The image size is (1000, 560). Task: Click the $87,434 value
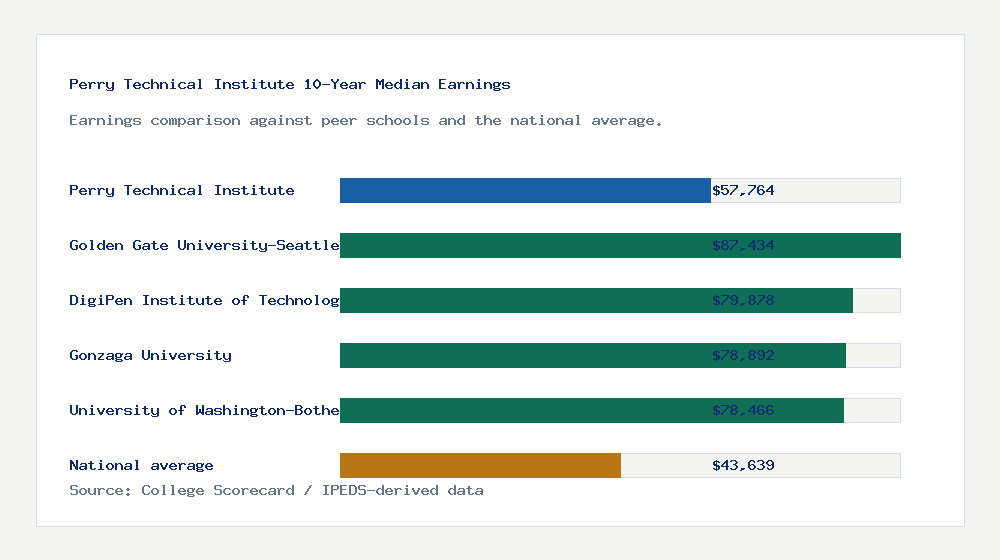[x=743, y=246]
